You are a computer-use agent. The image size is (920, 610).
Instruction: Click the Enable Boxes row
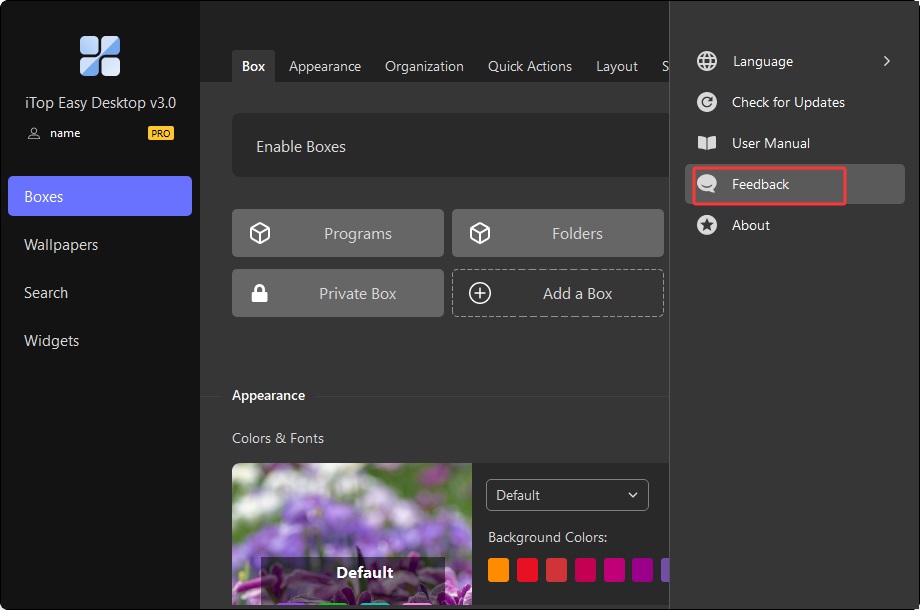click(451, 145)
